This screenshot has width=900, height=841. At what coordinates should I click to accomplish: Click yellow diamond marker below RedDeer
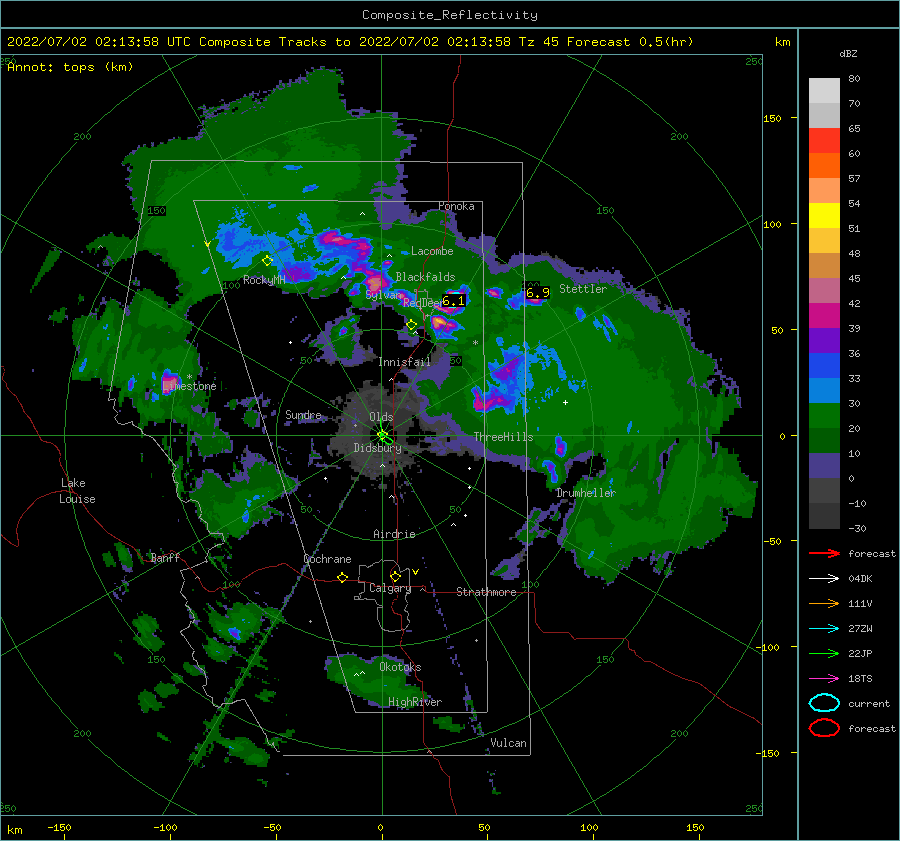[412, 325]
